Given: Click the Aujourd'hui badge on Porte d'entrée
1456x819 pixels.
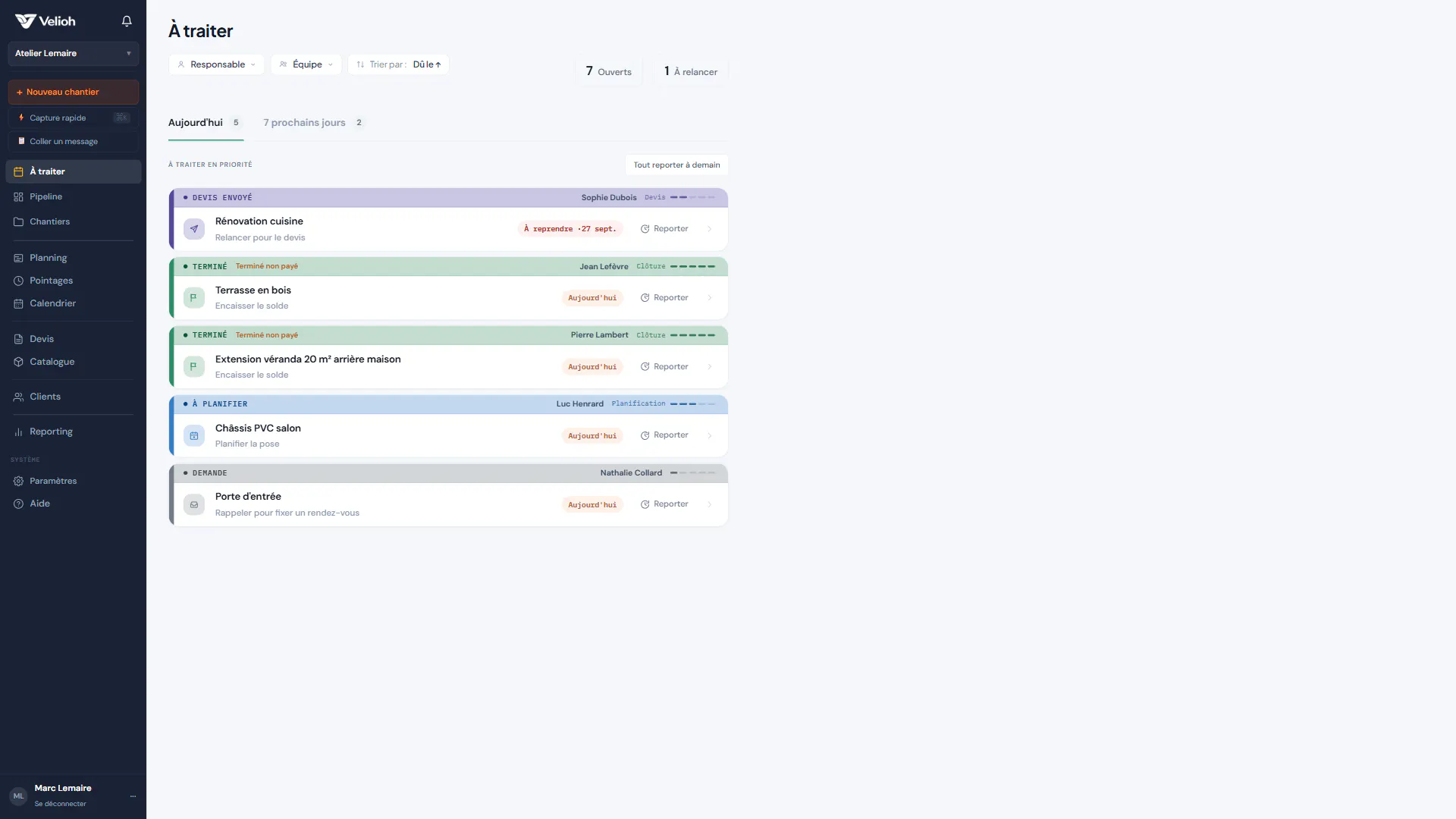Looking at the screenshot, I should coord(592,505).
